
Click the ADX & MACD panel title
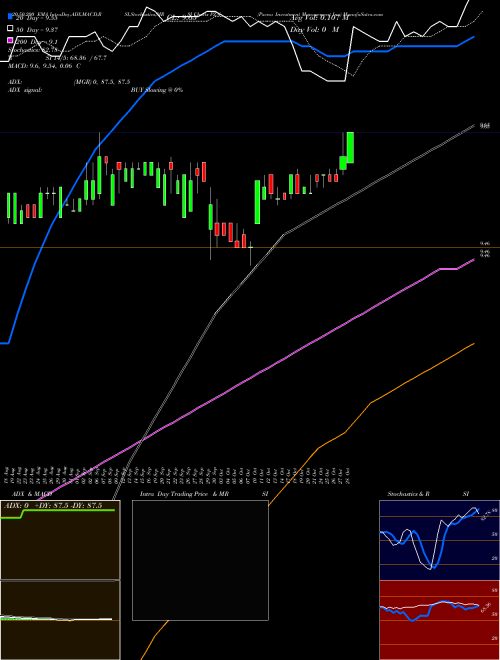tap(32, 494)
